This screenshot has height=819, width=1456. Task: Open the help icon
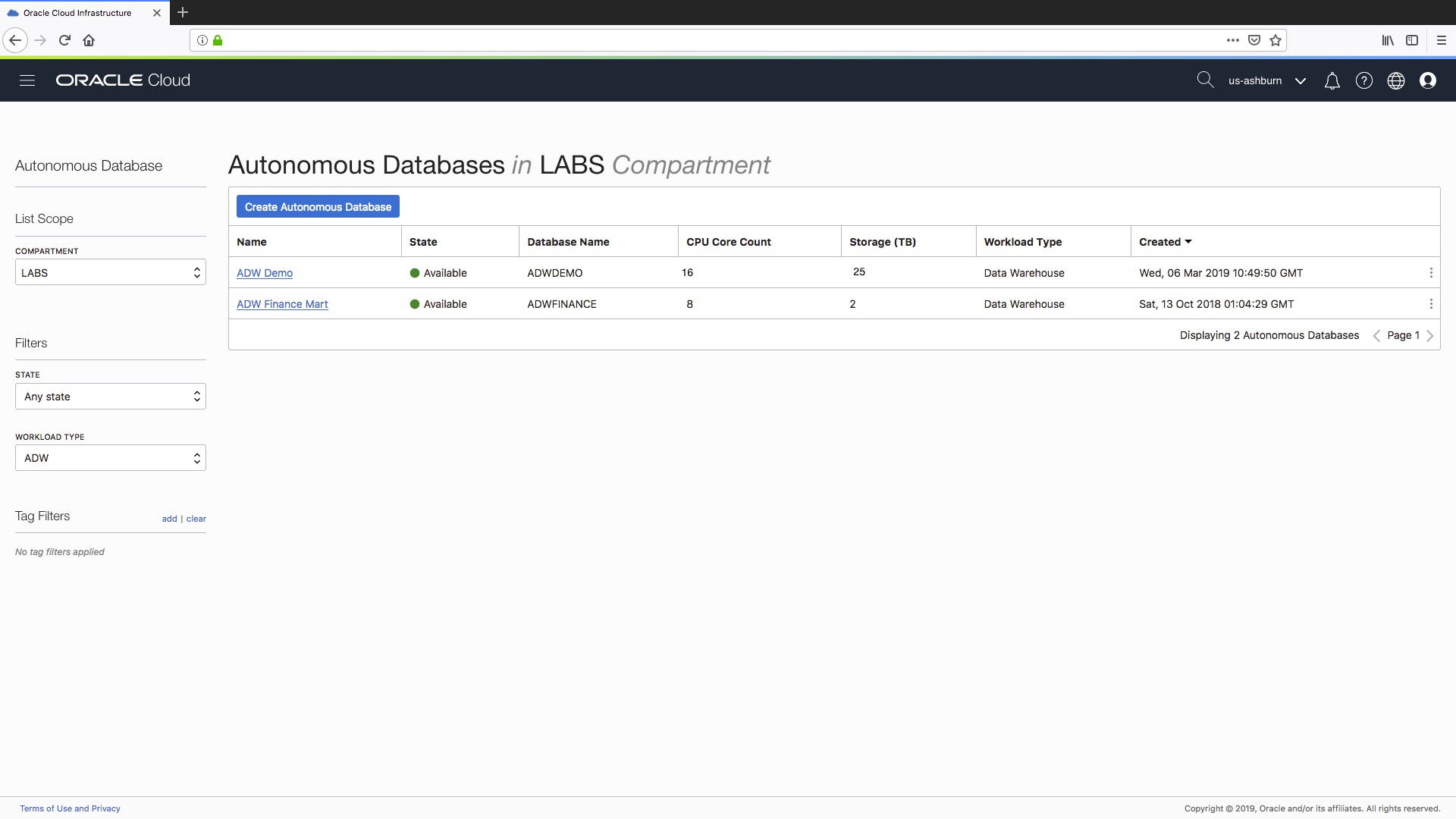pyautogui.click(x=1363, y=80)
